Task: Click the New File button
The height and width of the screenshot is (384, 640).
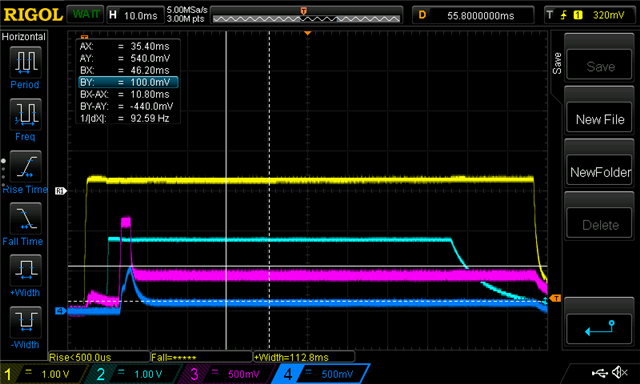Action: click(599, 119)
